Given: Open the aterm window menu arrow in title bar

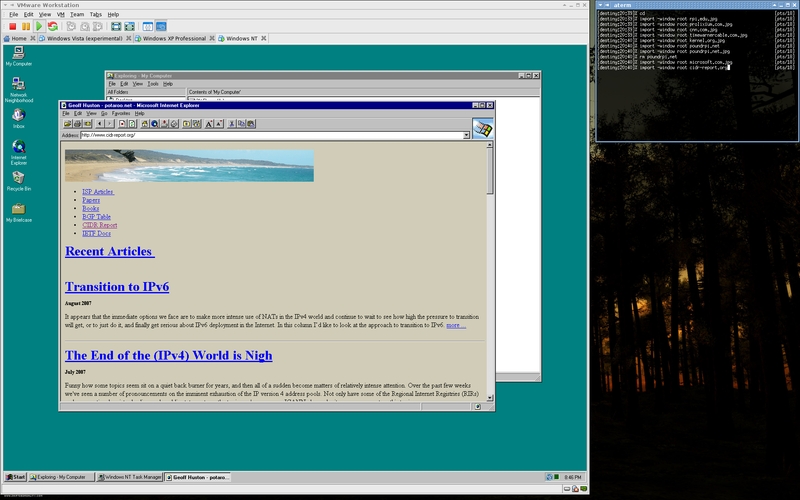Looking at the screenshot, I should (x=601, y=5).
